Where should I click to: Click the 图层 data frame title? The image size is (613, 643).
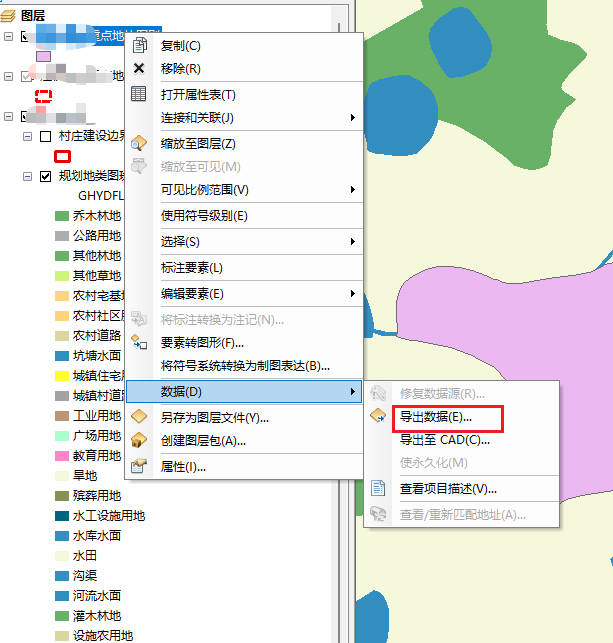click(33, 16)
